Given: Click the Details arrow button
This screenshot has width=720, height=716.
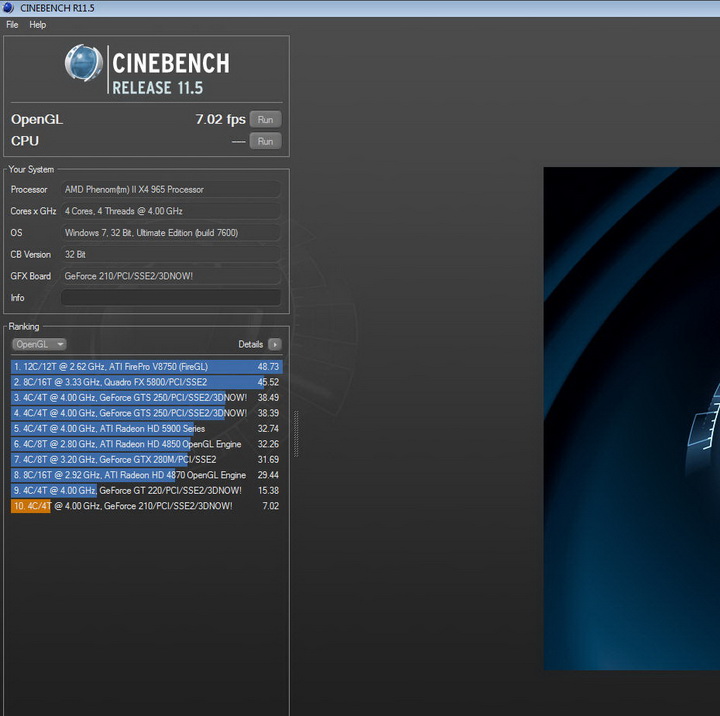Looking at the screenshot, I should click(x=275, y=344).
